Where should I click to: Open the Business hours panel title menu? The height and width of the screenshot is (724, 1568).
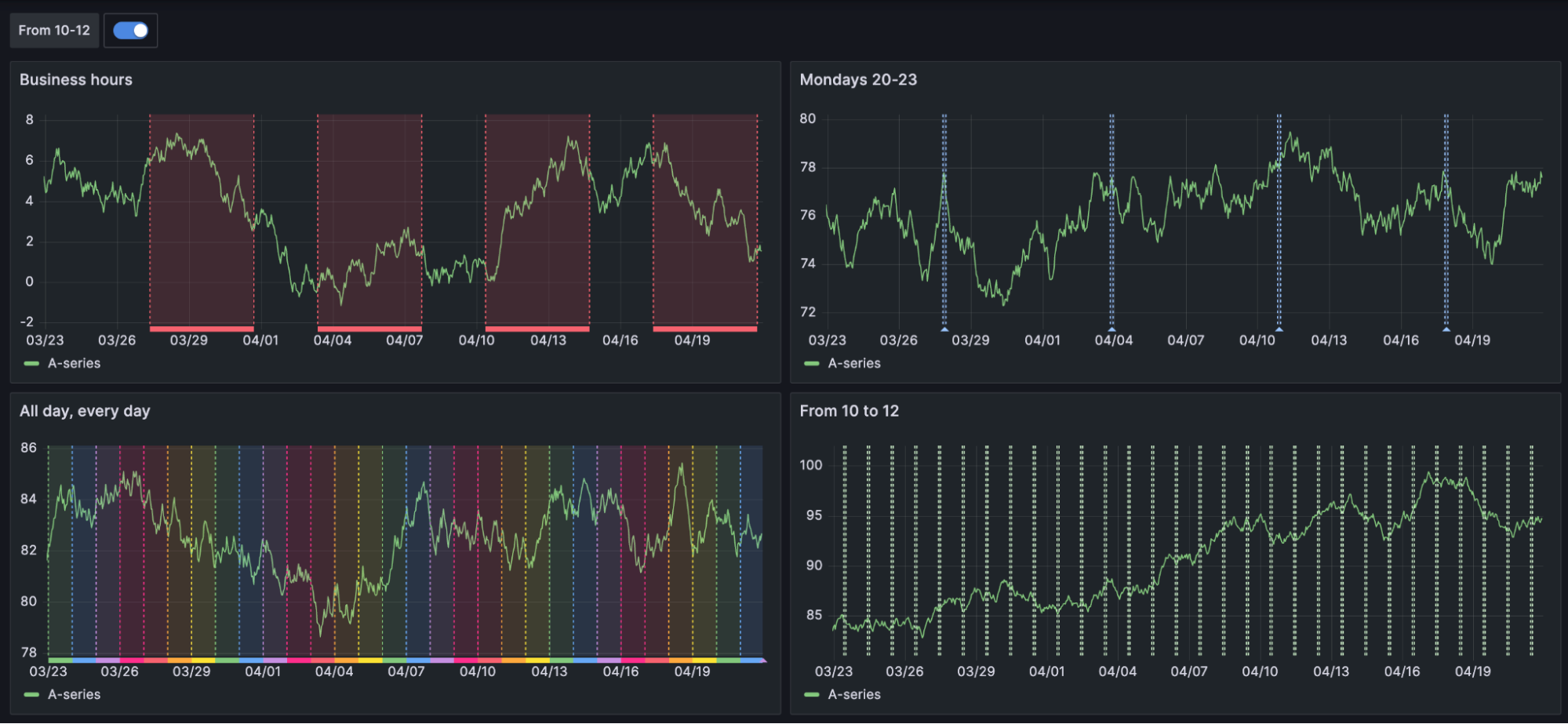pos(76,79)
